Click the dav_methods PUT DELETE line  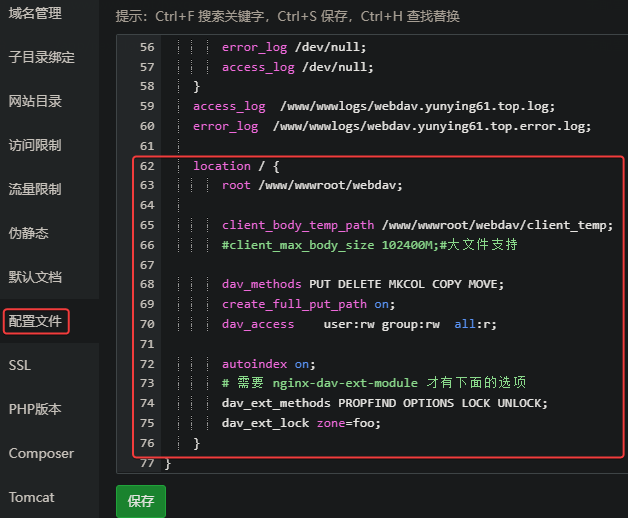(363, 284)
